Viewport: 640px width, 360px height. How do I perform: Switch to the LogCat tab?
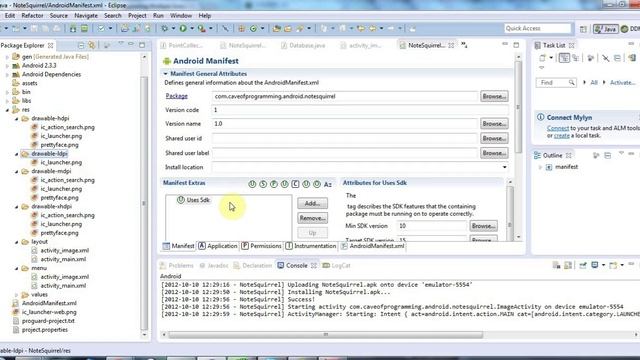pyautogui.click(x=337, y=266)
